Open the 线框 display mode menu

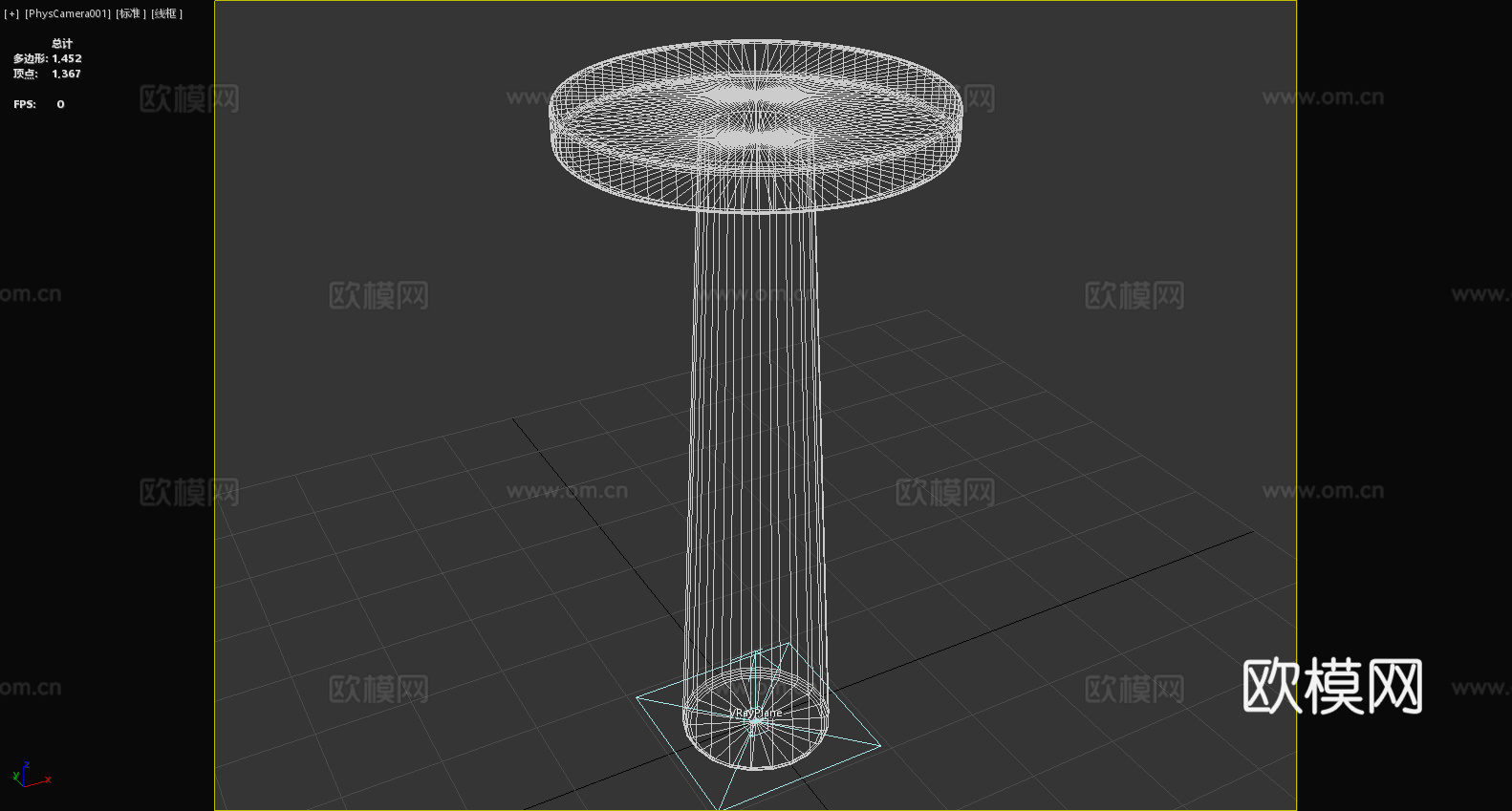coord(166,13)
